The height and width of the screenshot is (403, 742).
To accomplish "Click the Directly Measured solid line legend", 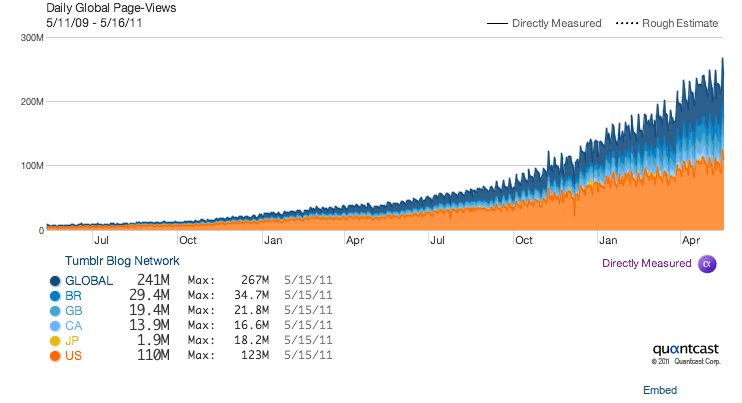I will (544, 23).
